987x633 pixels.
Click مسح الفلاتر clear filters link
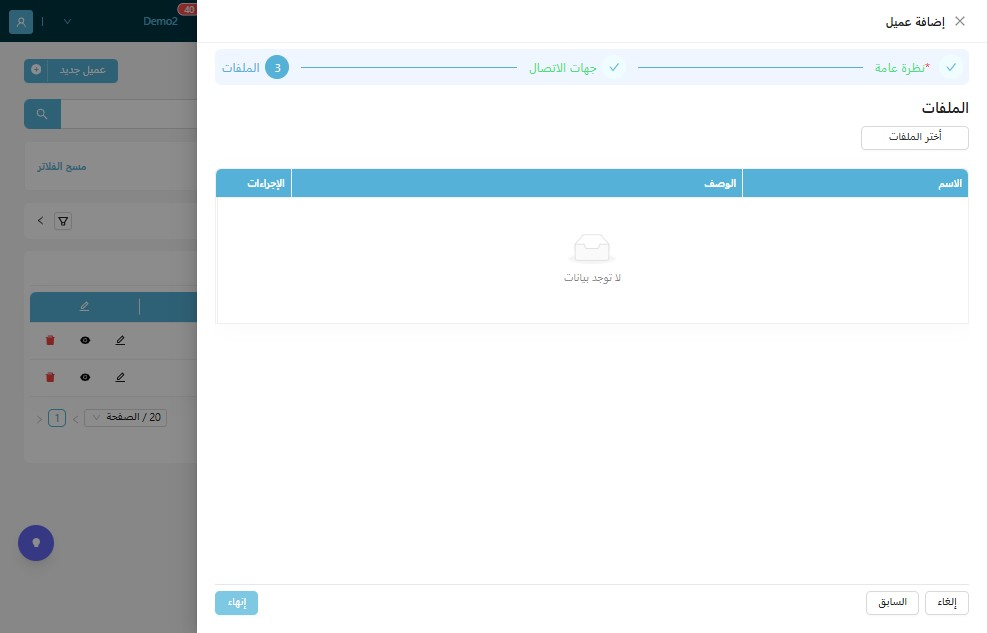[62, 167]
